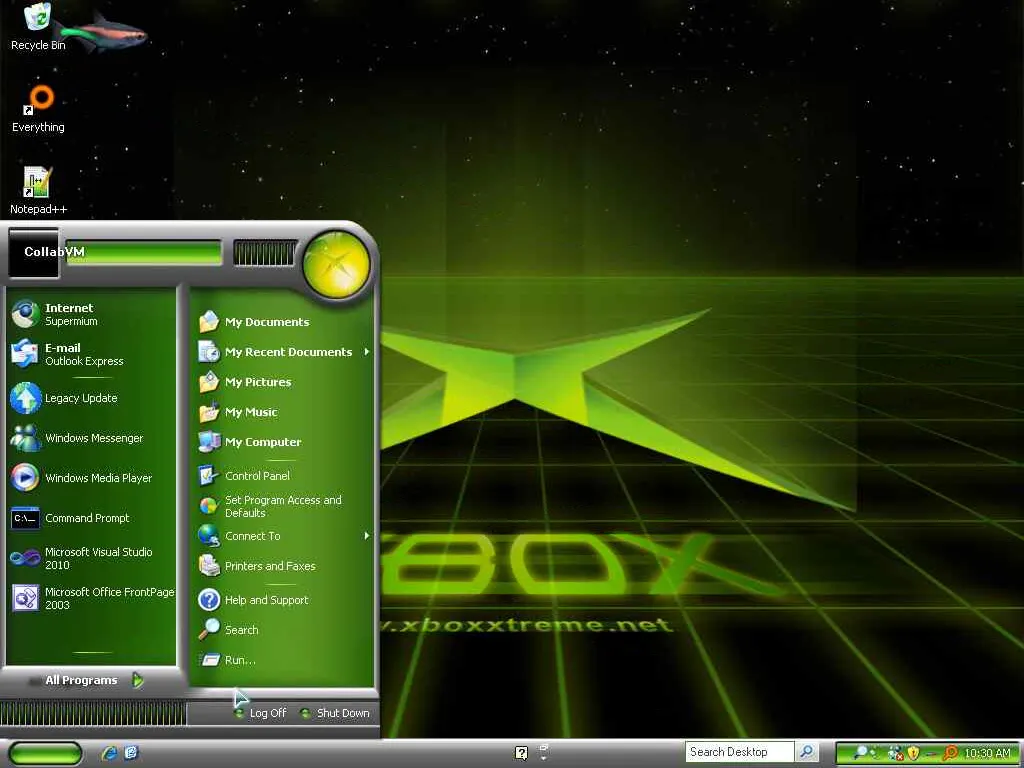Image resolution: width=1024 pixels, height=768 pixels.
Task: Launch Legacy Update
Action: click(x=91, y=398)
